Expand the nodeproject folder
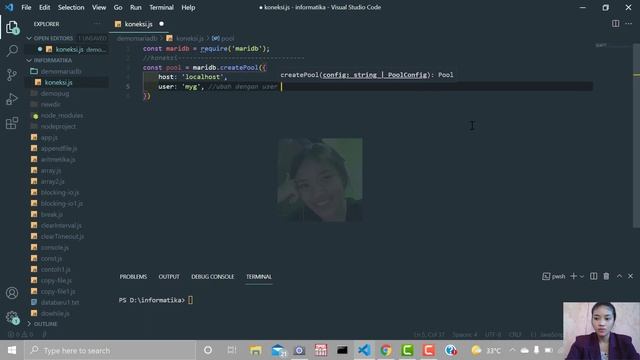 click(x=58, y=127)
